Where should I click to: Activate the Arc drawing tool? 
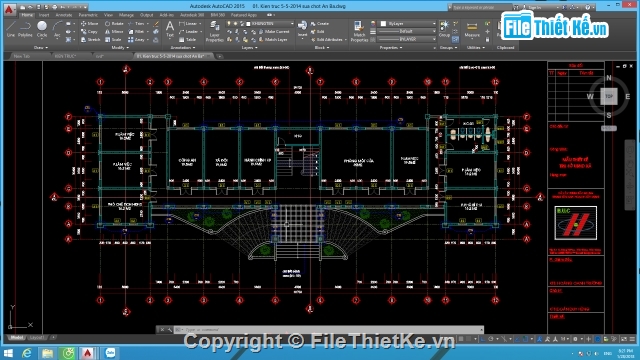coord(57,29)
